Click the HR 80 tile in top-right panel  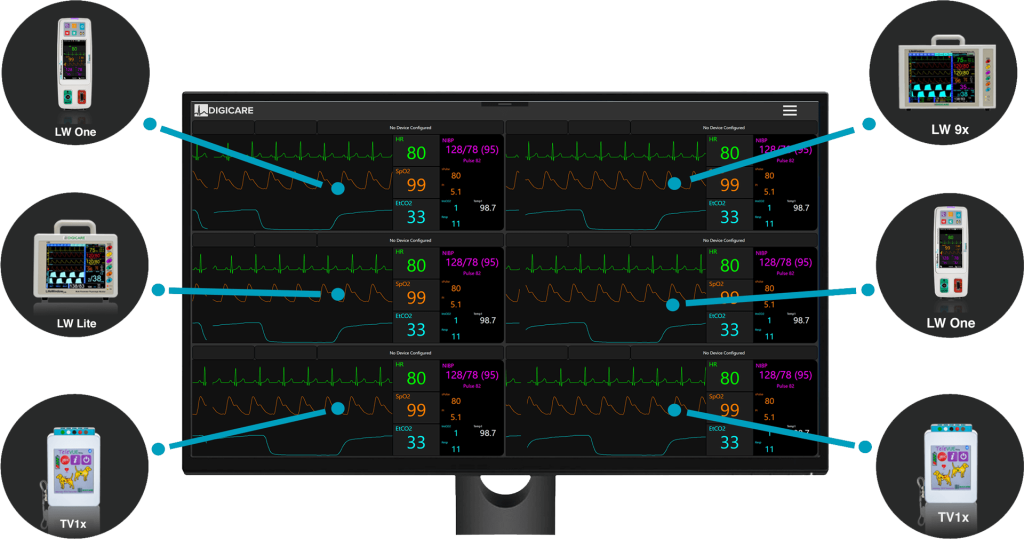729,151
